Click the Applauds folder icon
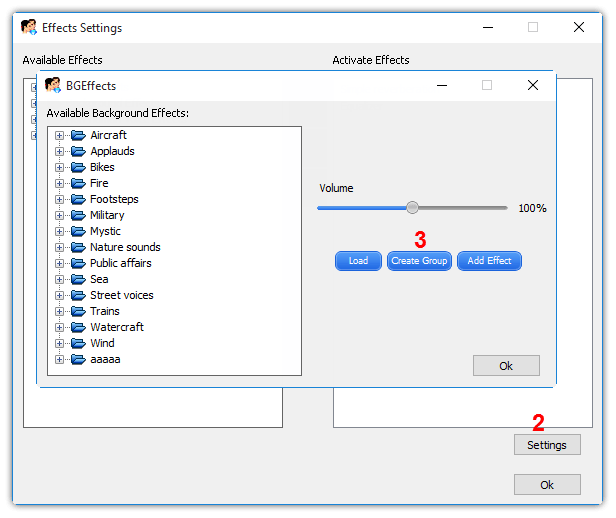Viewport: 616px width, 518px height. [78, 151]
